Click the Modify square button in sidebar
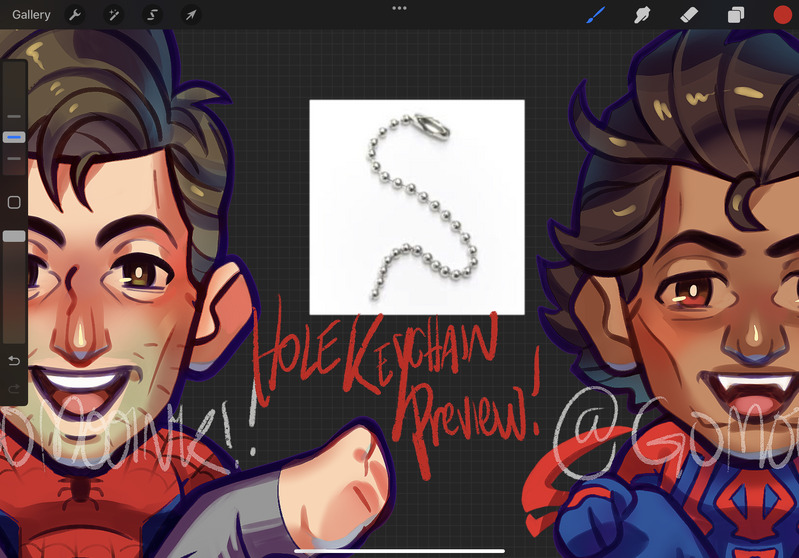This screenshot has height=558, width=799. 14,202
